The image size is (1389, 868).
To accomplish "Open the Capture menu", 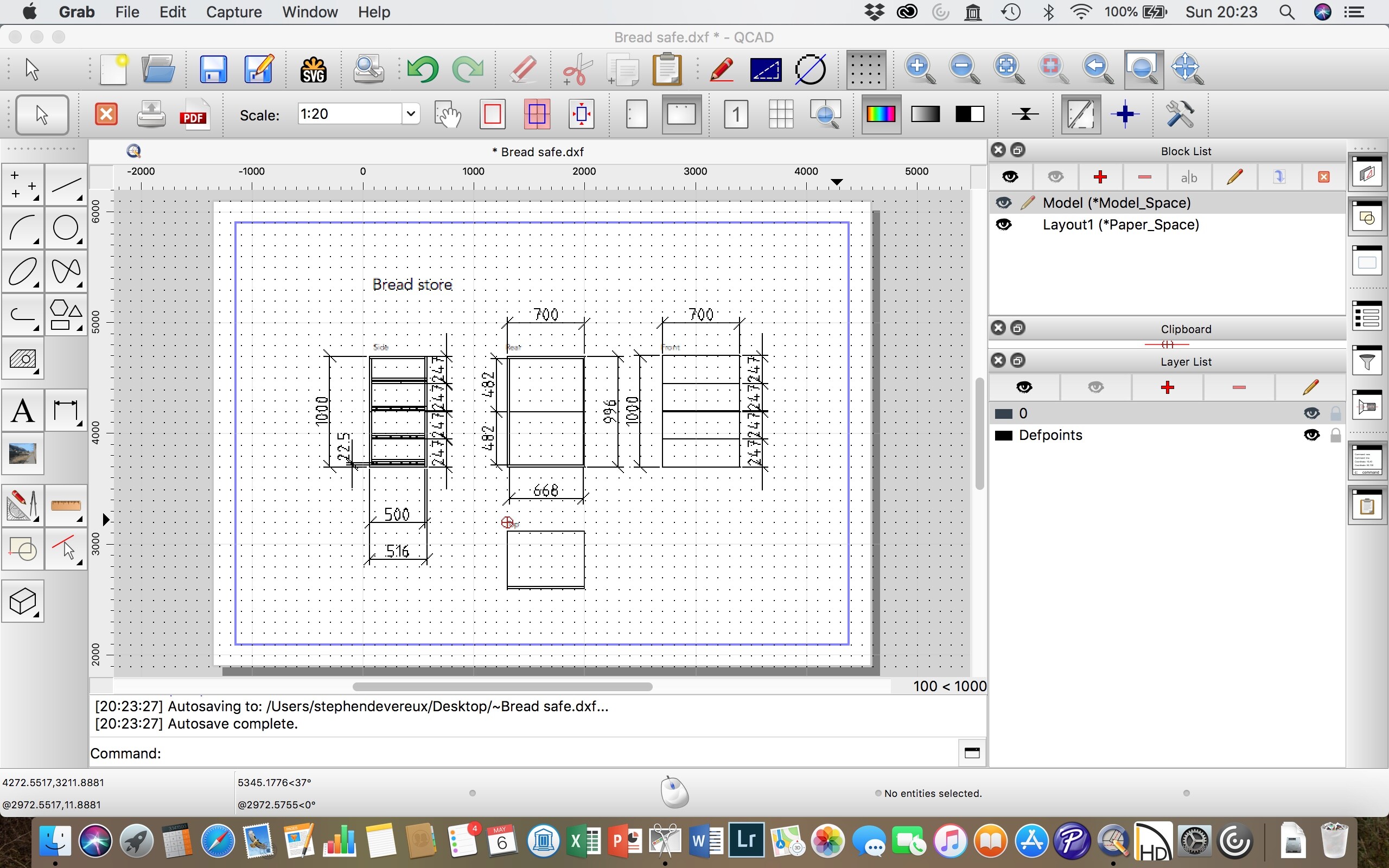I will (x=234, y=12).
